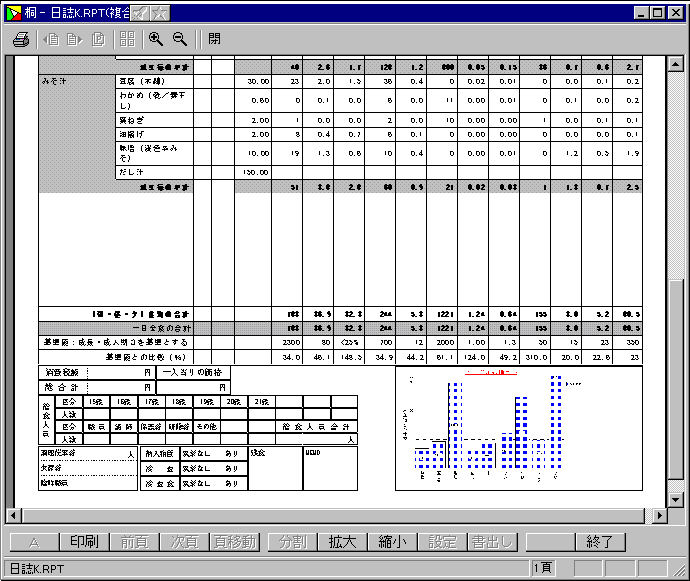
Task: Click the zoom-in magnifier icon
Action: [x=156, y=39]
